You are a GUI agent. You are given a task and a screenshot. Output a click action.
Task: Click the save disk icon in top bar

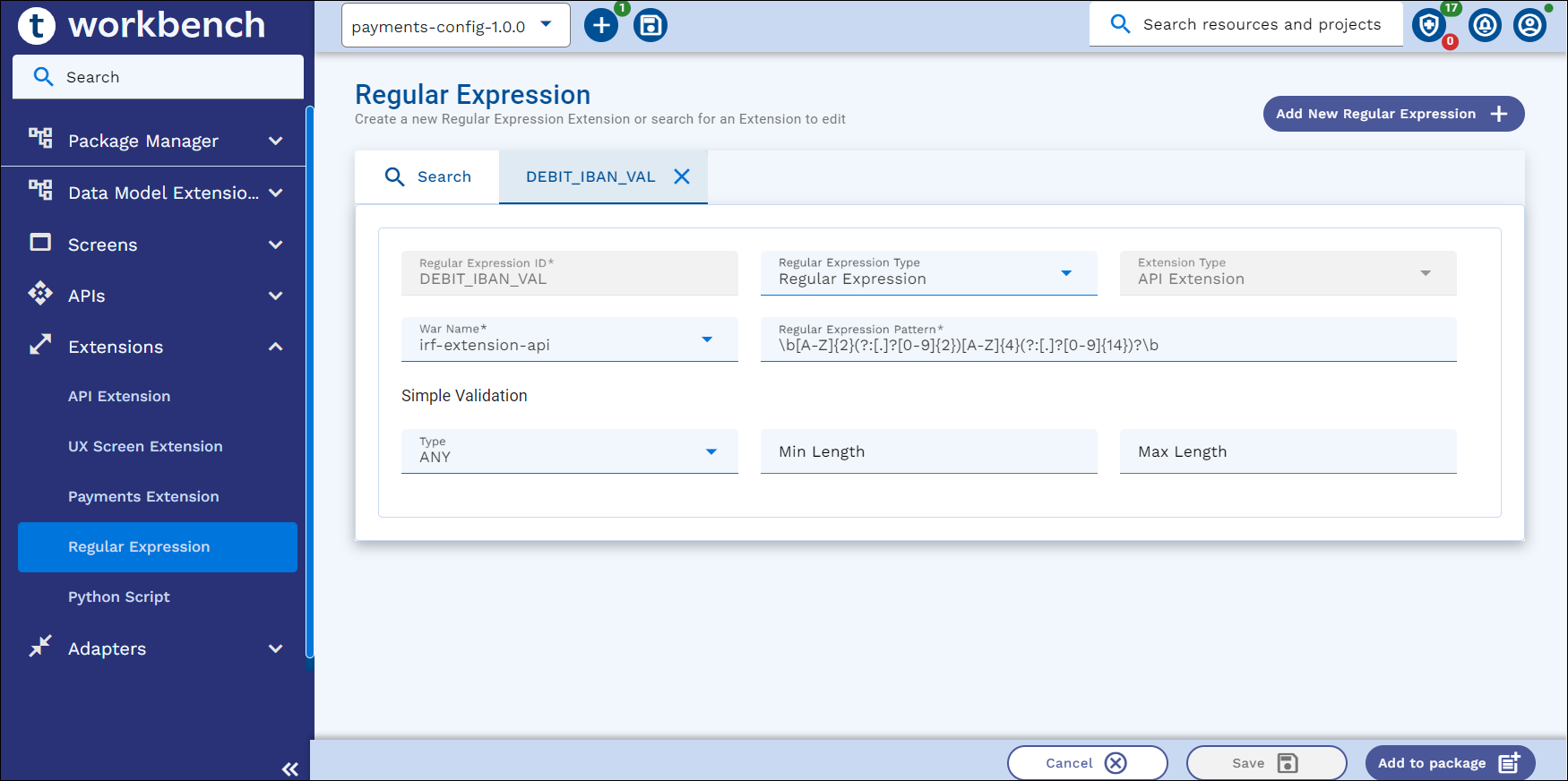(650, 26)
